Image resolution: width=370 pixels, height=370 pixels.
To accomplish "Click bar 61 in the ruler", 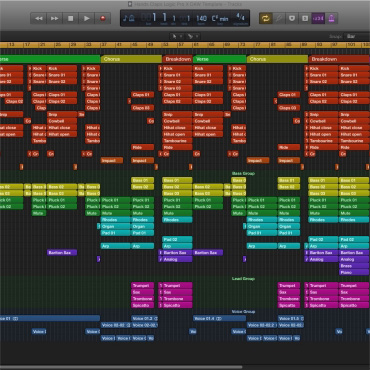I will point(196,45).
